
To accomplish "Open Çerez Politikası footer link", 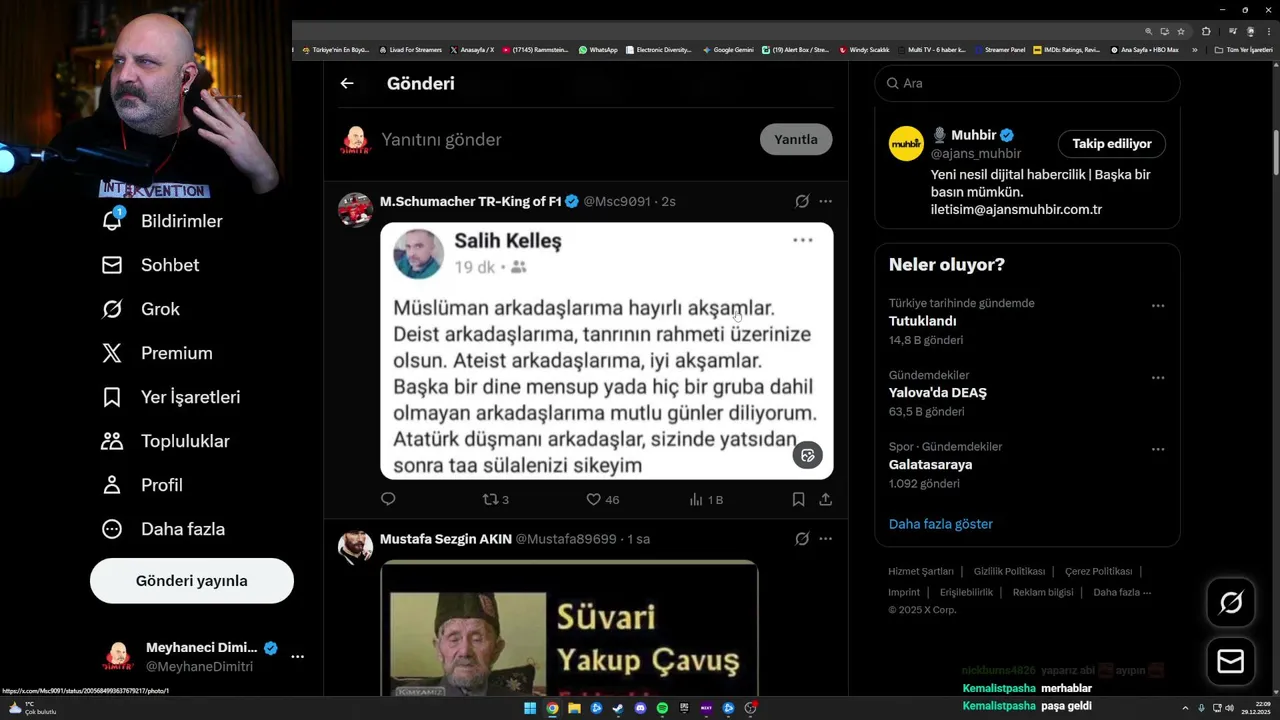I will (1098, 571).
